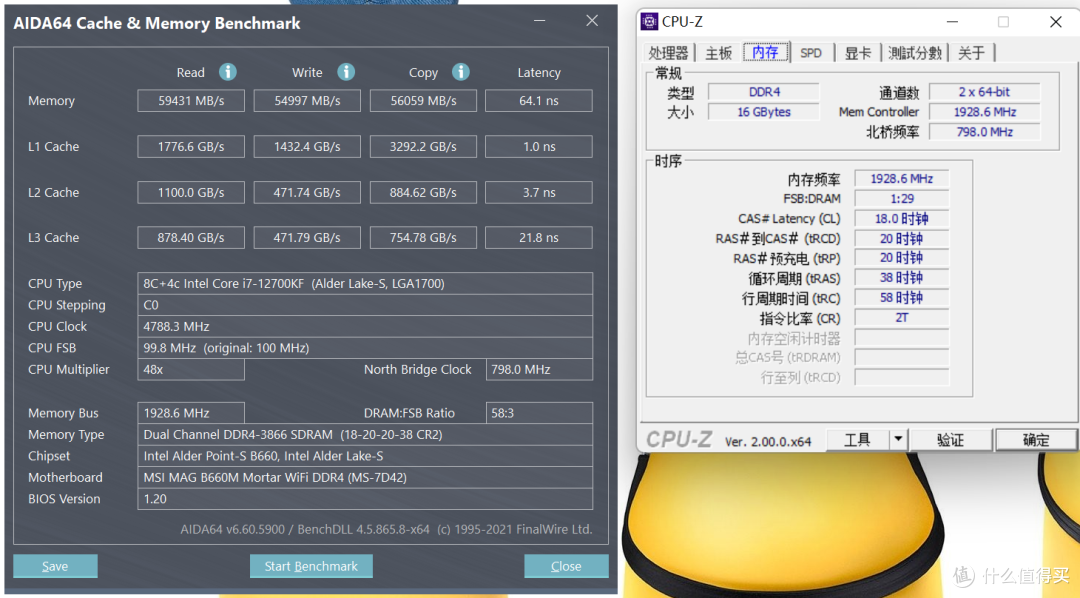Click L3 Cache Write value 471.79 GB/s
This screenshot has width=1080, height=598.
click(307, 238)
